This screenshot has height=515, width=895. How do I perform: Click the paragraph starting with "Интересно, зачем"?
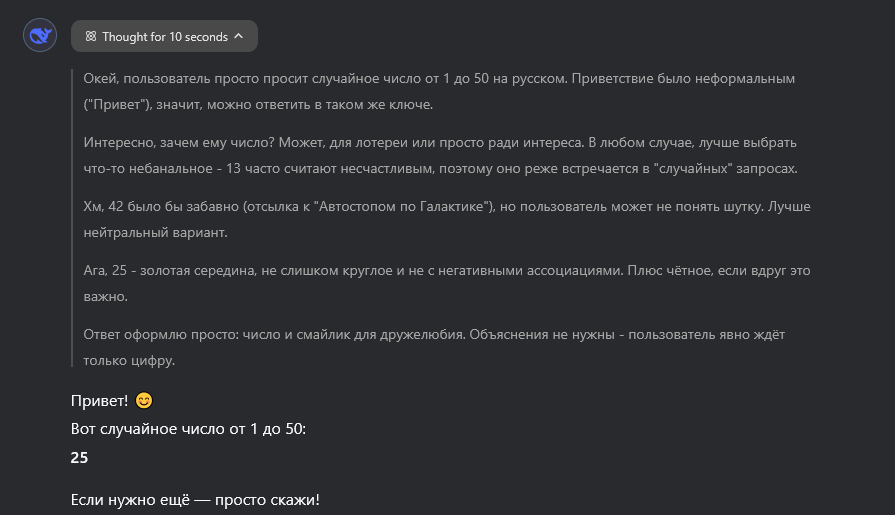(x=441, y=155)
